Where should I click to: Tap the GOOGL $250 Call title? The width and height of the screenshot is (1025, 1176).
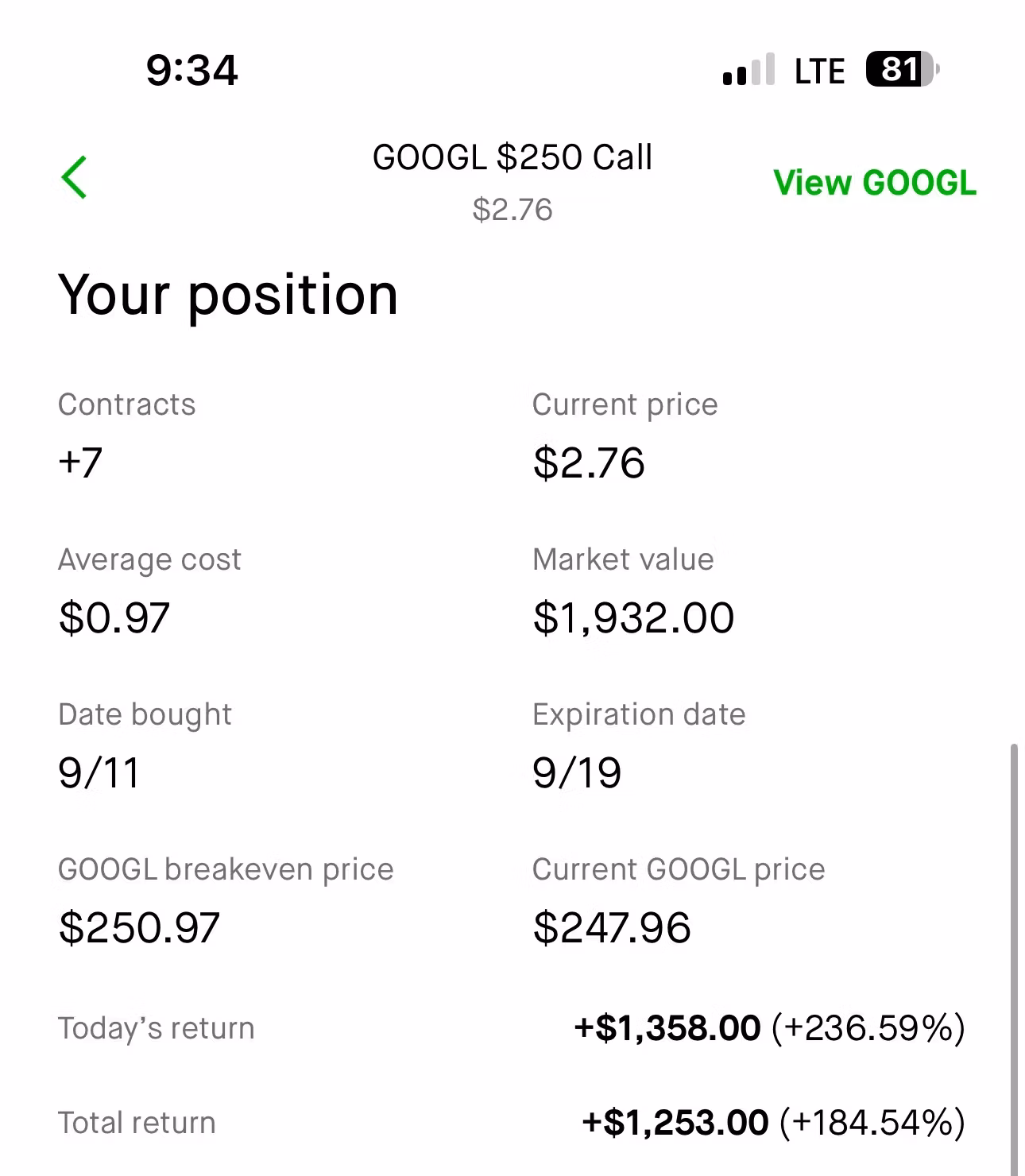pos(512,157)
